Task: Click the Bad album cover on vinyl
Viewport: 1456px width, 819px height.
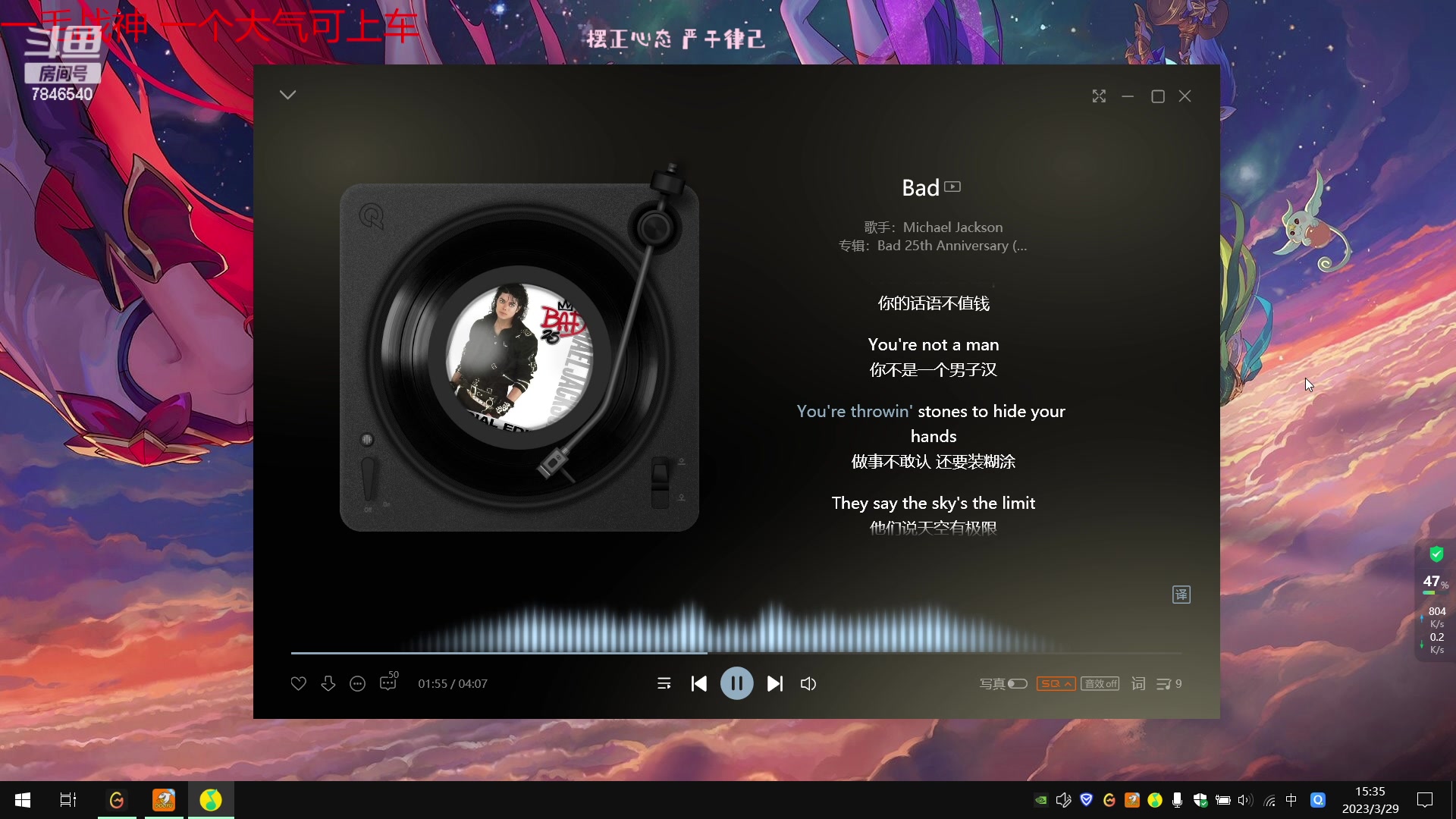Action: [519, 357]
